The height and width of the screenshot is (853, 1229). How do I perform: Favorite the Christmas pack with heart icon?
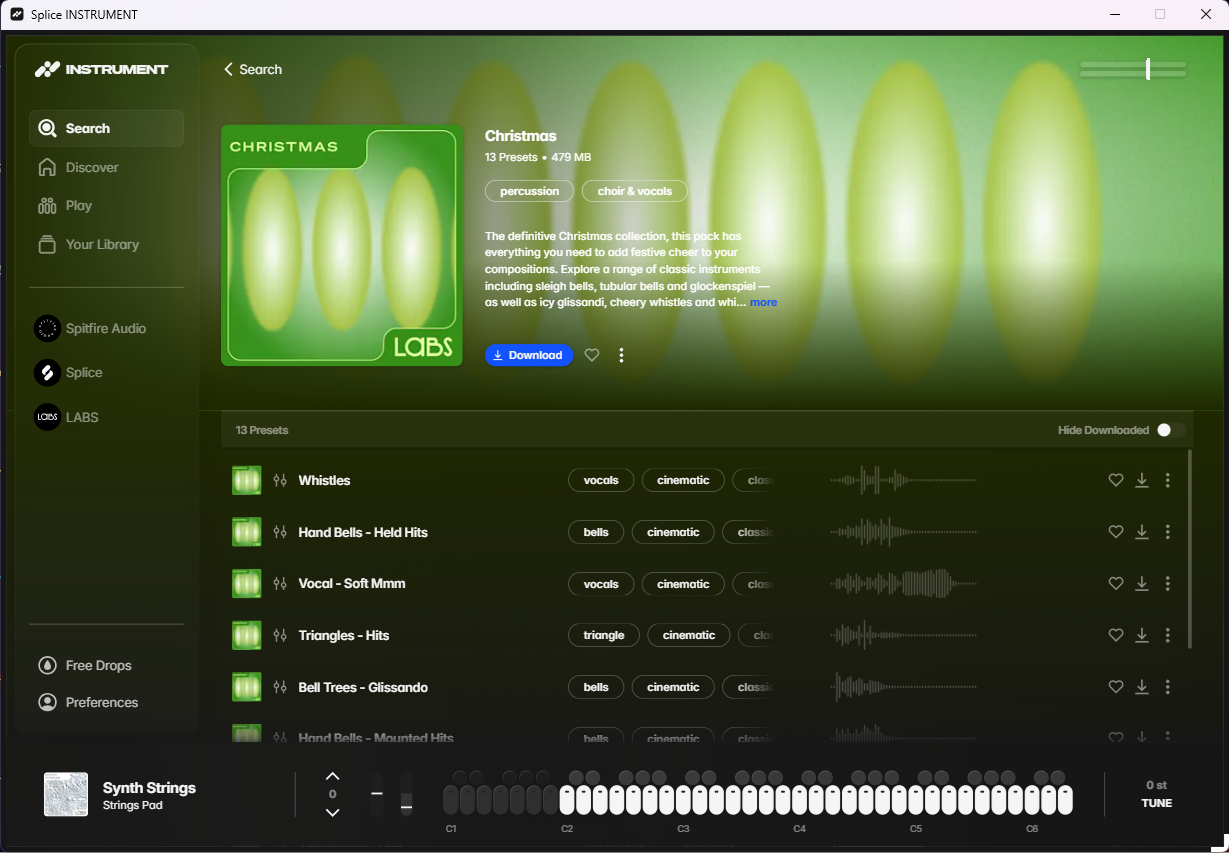pyautogui.click(x=592, y=355)
